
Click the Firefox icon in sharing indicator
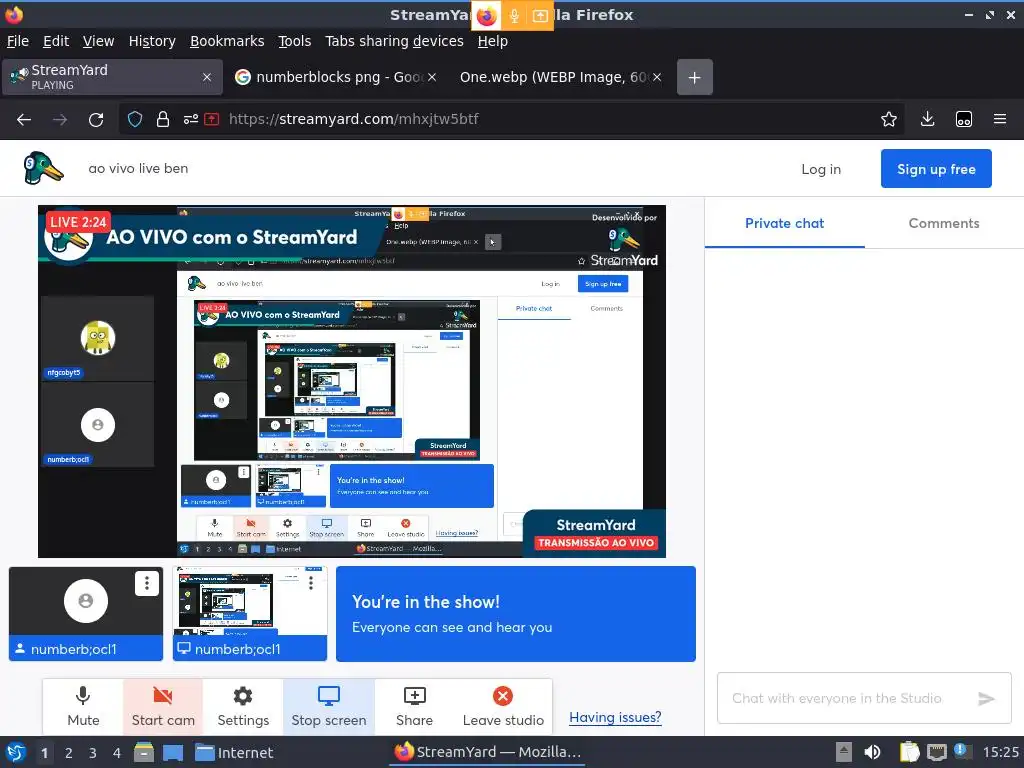tap(487, 16)
